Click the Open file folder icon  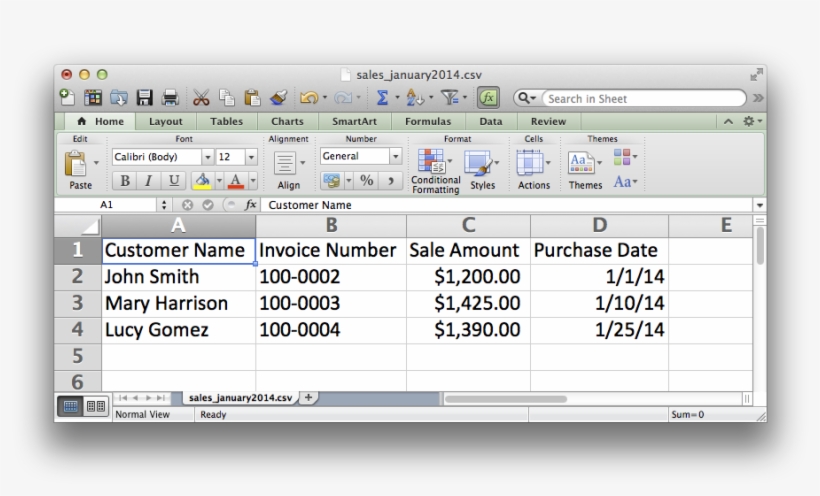(x=119, y=98)
